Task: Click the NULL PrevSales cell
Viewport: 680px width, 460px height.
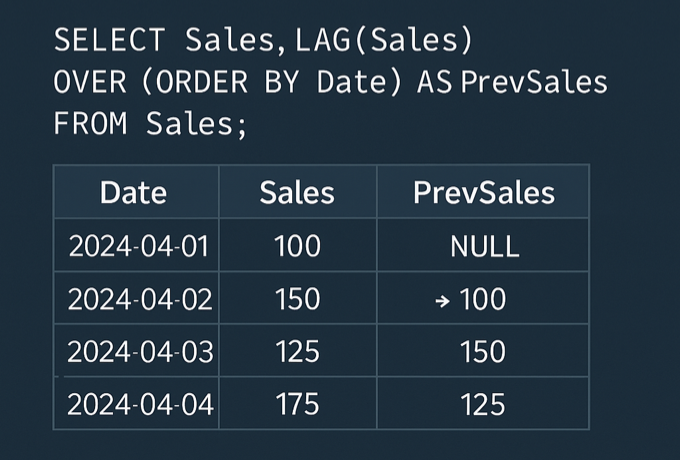Action: click(484, 247)
